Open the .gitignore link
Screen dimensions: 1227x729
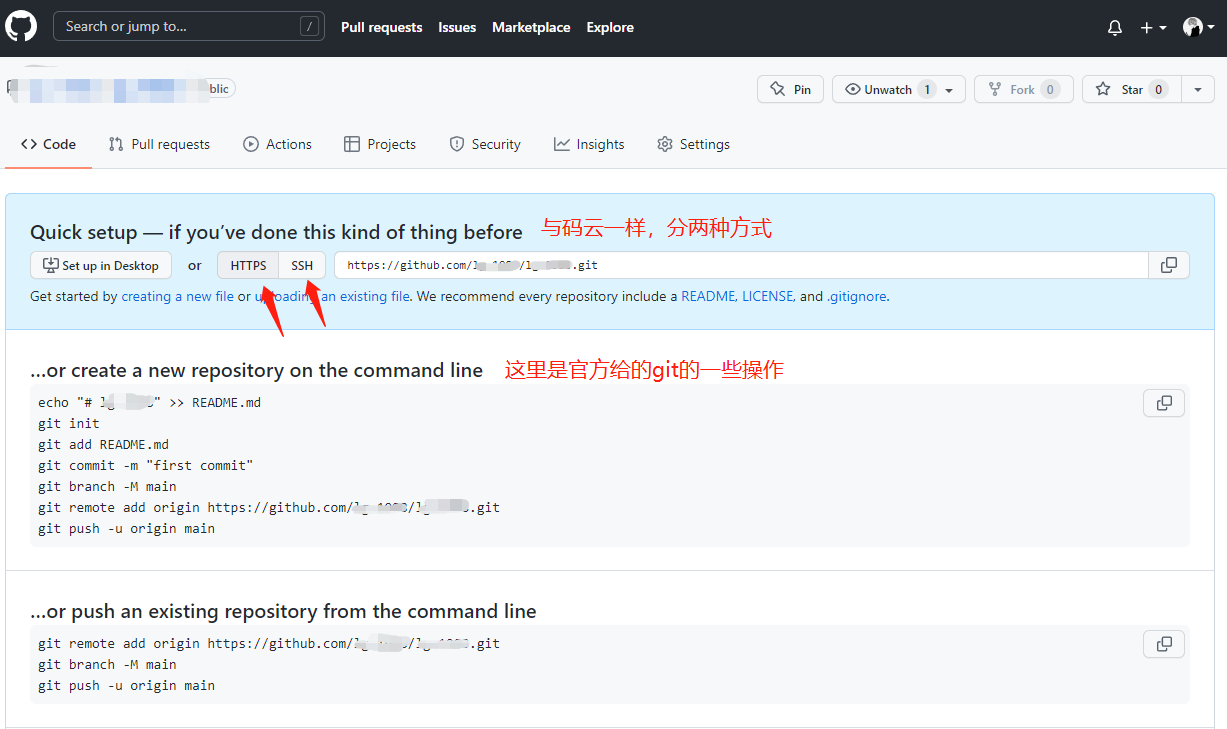point(856,296)
